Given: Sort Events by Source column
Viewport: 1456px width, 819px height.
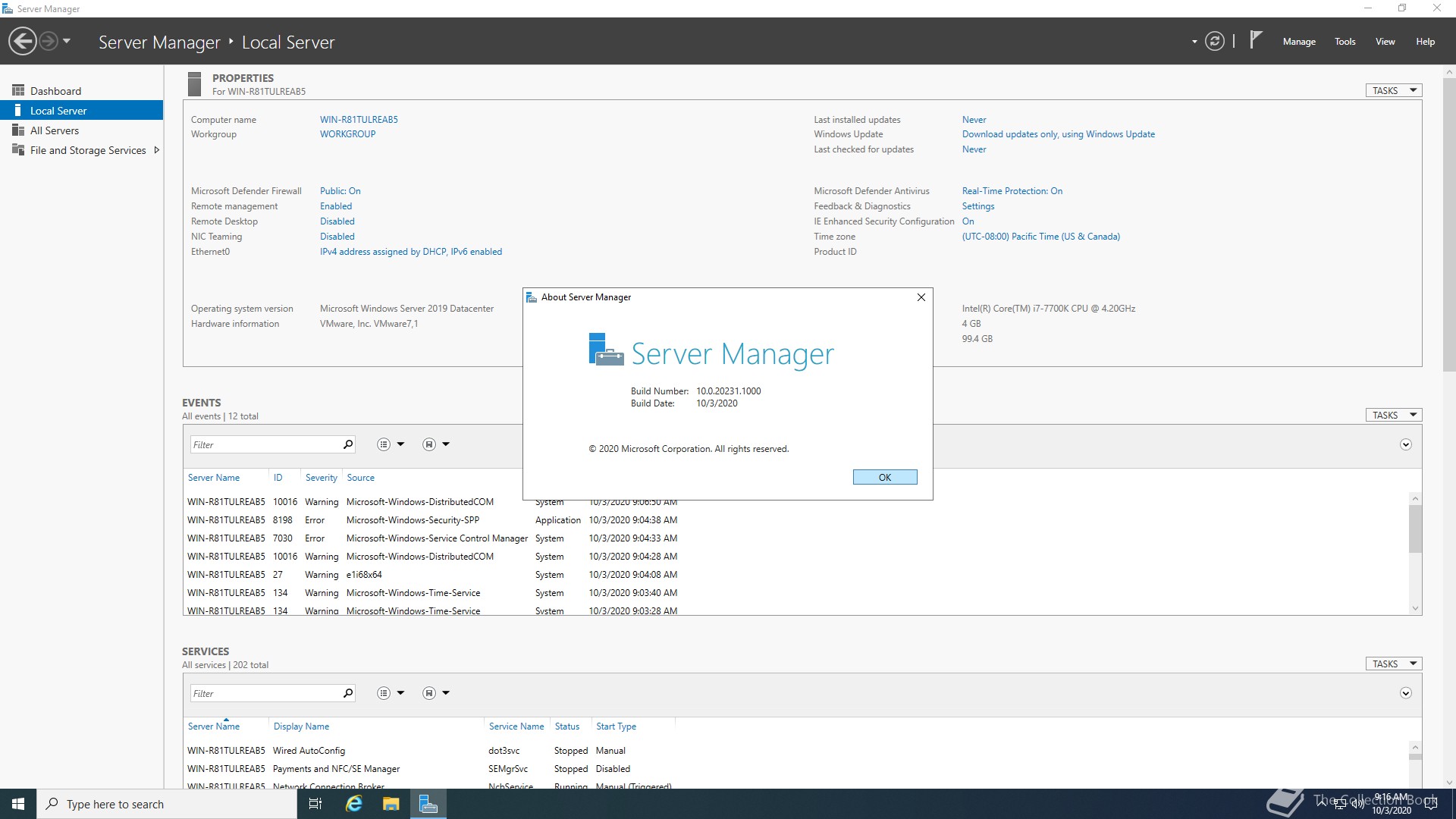Looking at the screenshot, I should click(x=361, y=478).
